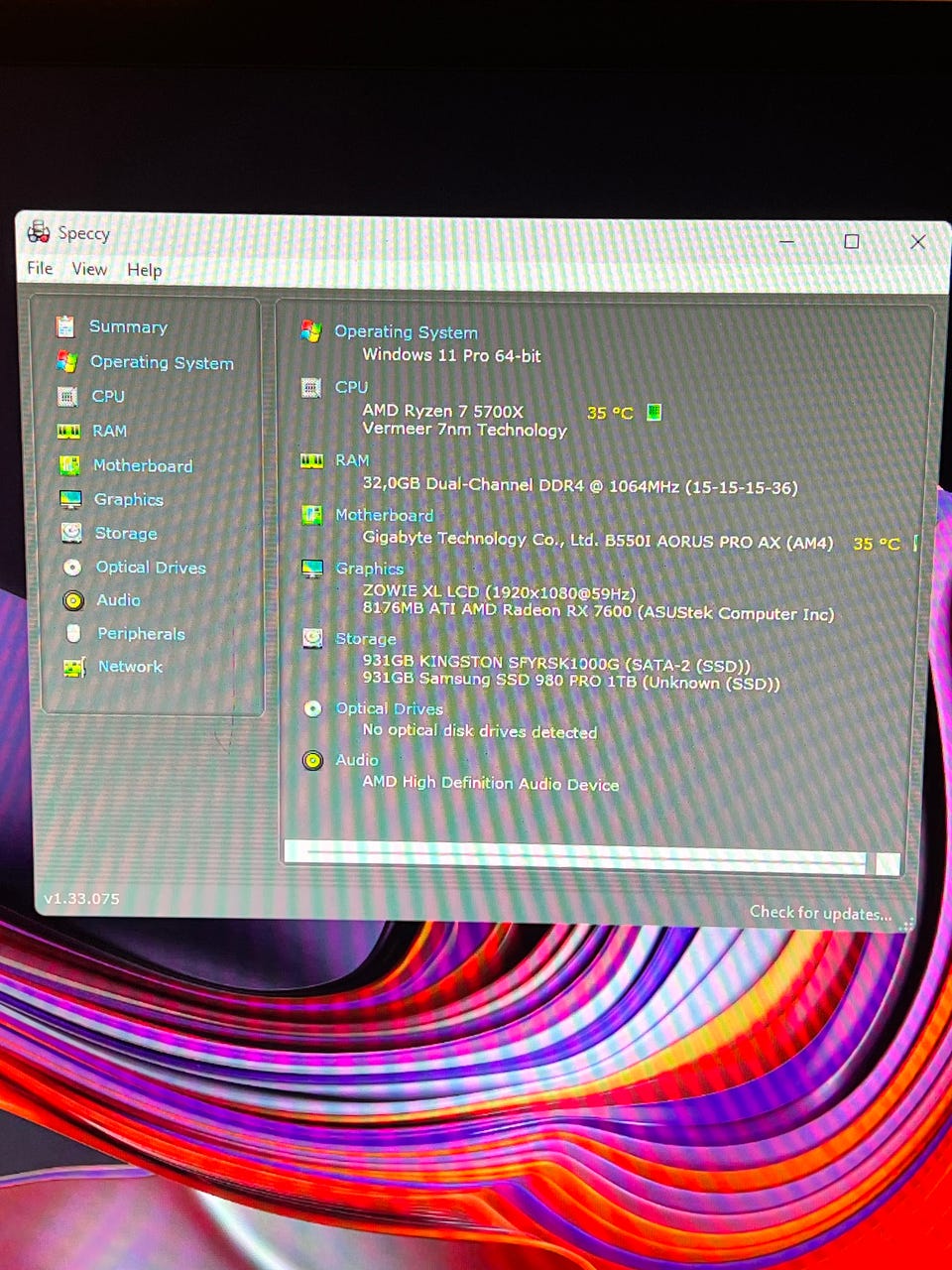
Task: Click the Samsung SSD 980 PRO 1TB line
Action: [571, 682]
